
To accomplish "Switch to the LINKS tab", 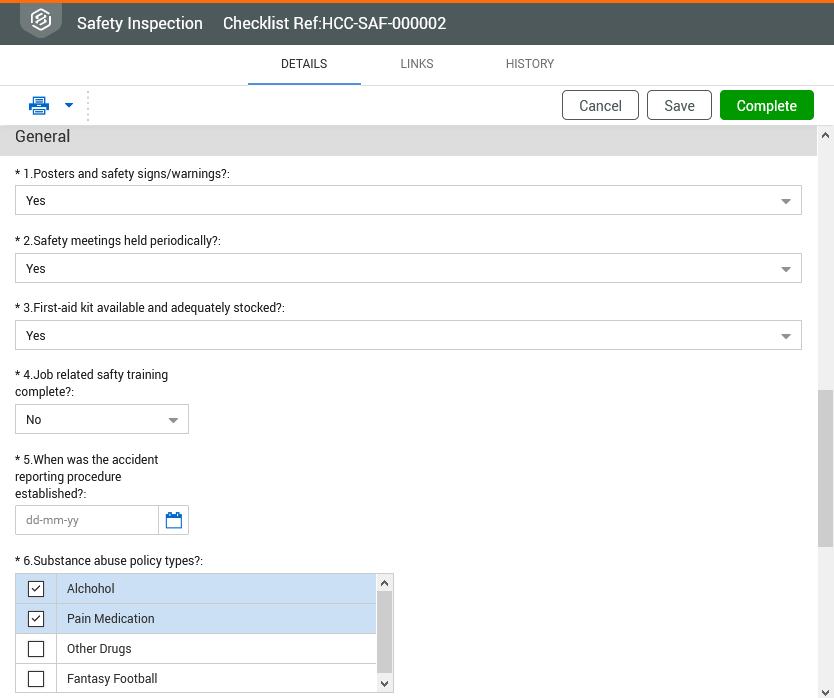I will [417, 64].
